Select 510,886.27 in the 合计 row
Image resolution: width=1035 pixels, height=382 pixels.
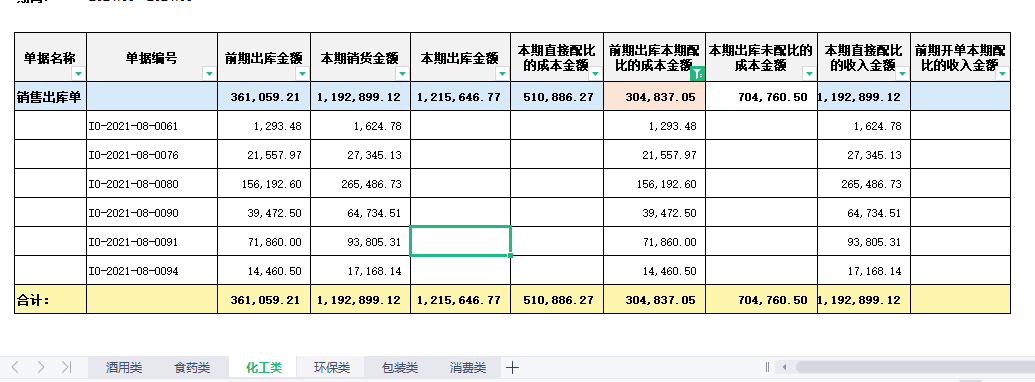(556, 300)
